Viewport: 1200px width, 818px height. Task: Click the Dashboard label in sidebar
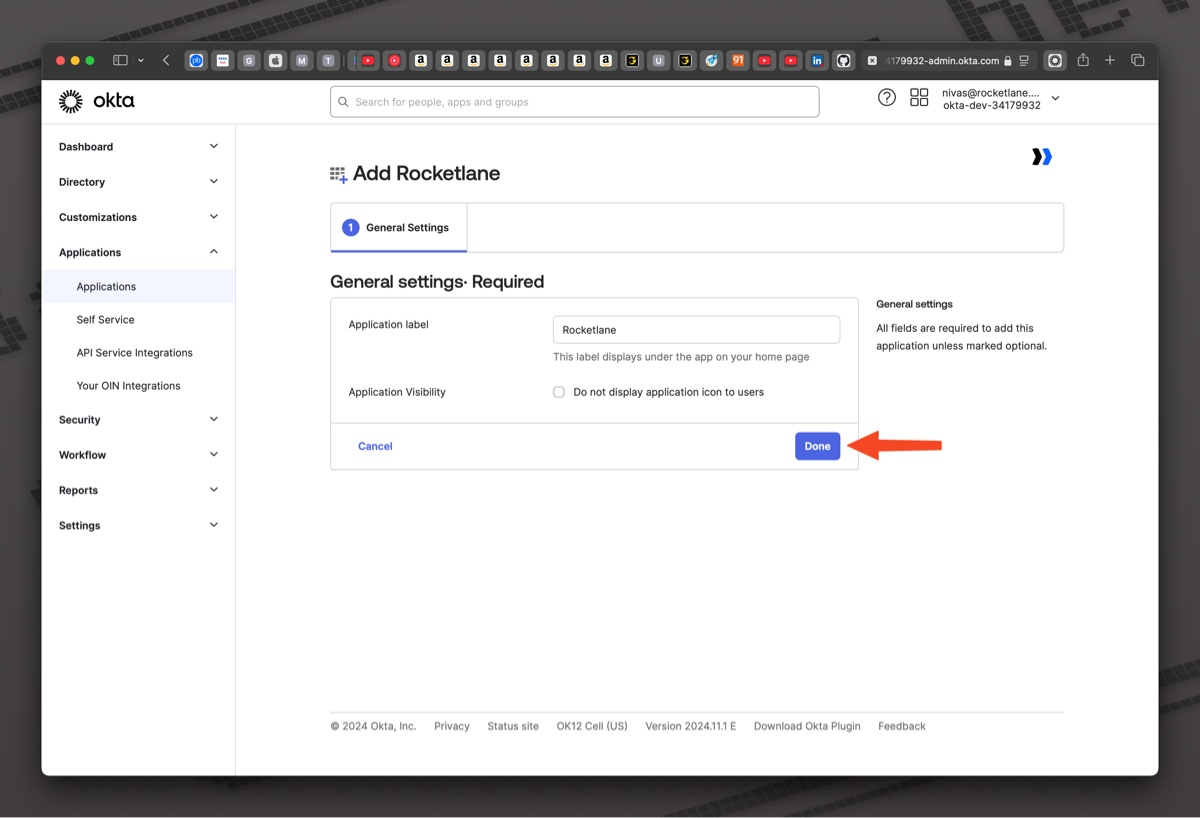point(86,147)
